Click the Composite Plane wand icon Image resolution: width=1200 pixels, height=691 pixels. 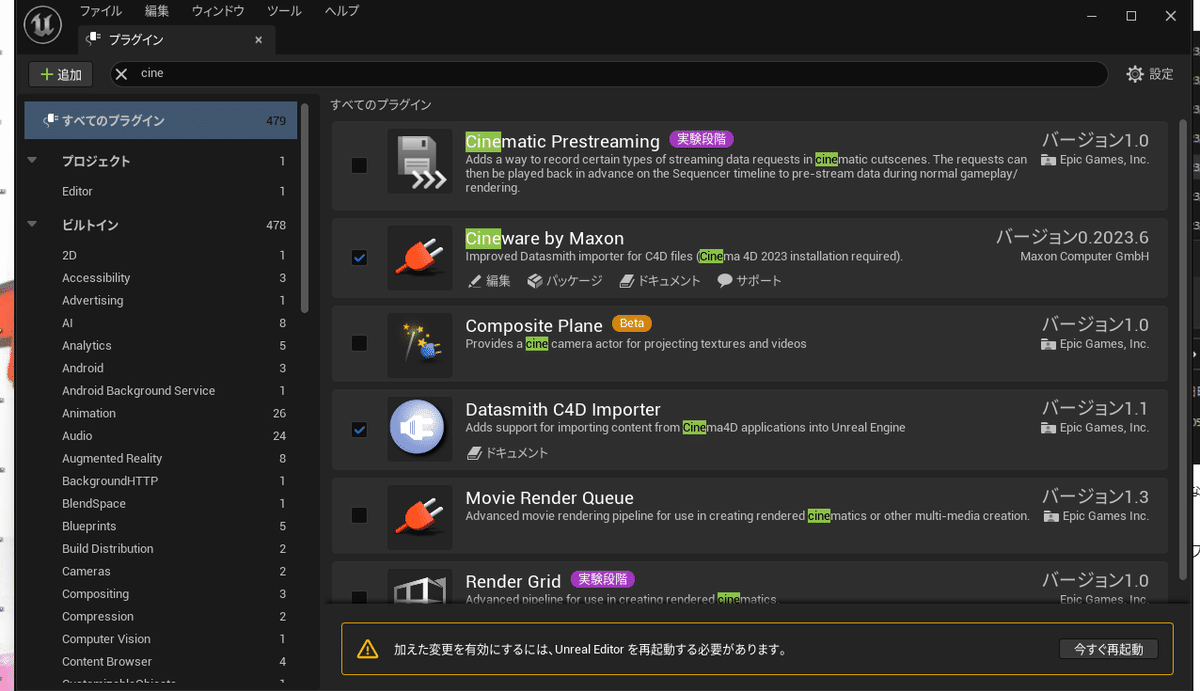420,343
